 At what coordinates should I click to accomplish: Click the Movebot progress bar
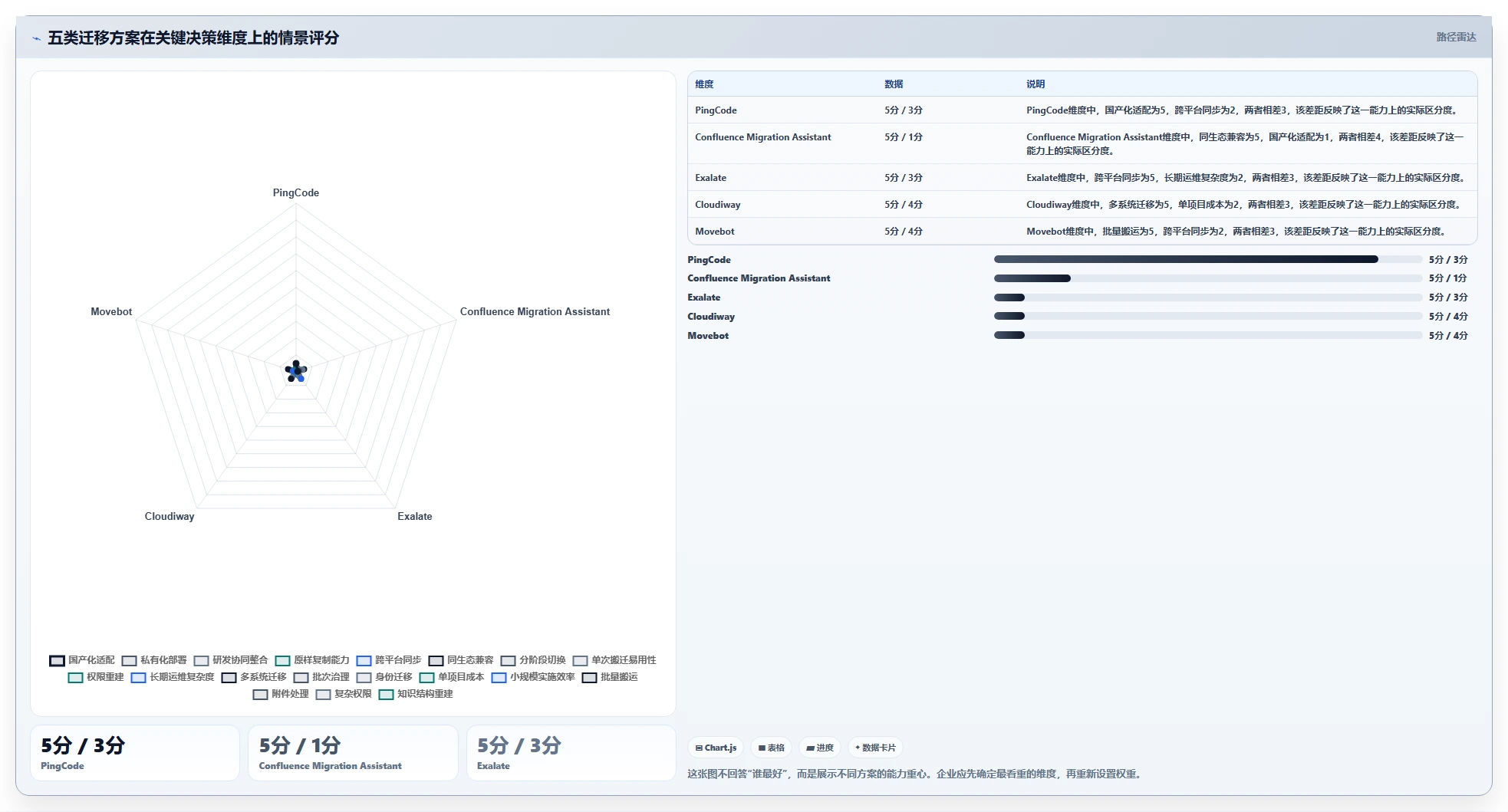[x=1208, y=335]
